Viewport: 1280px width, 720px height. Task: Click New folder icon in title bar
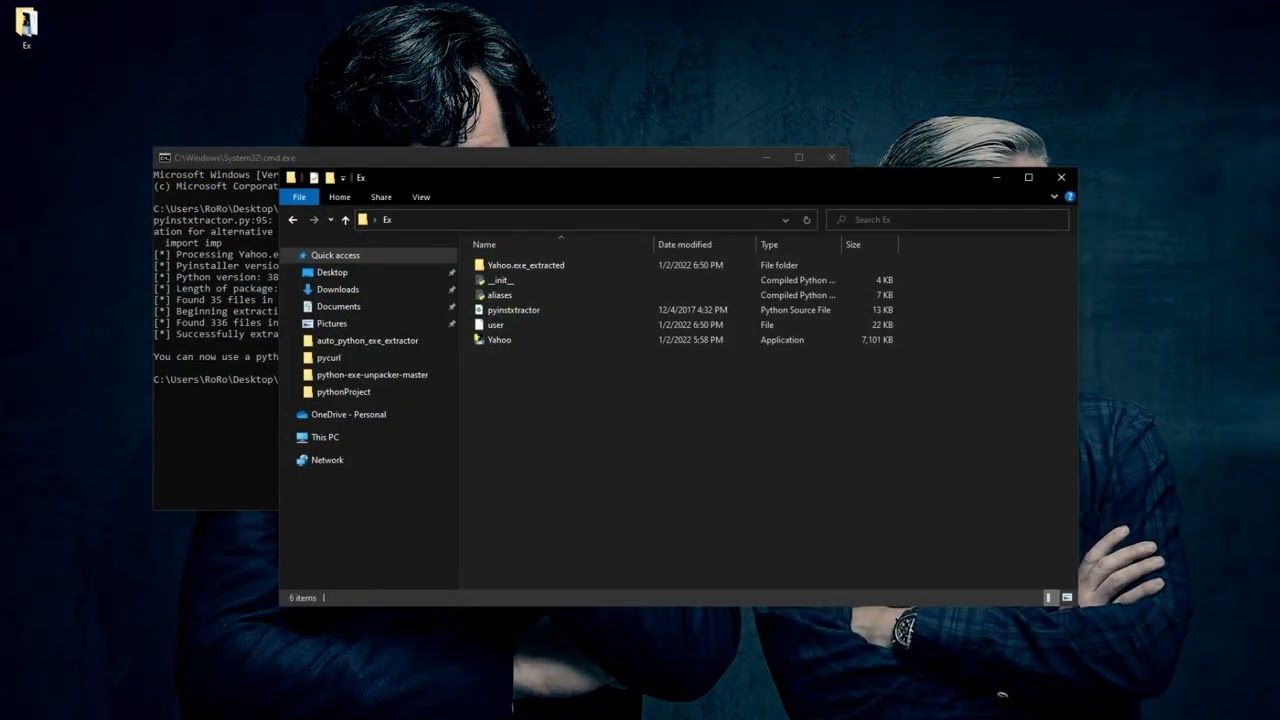click(330, 178)
